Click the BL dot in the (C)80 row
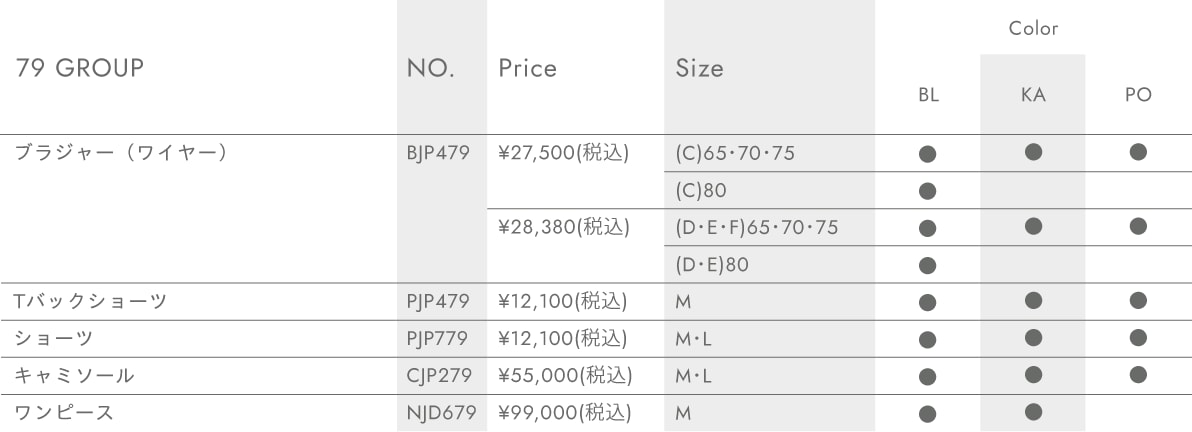 pos(927,191)
